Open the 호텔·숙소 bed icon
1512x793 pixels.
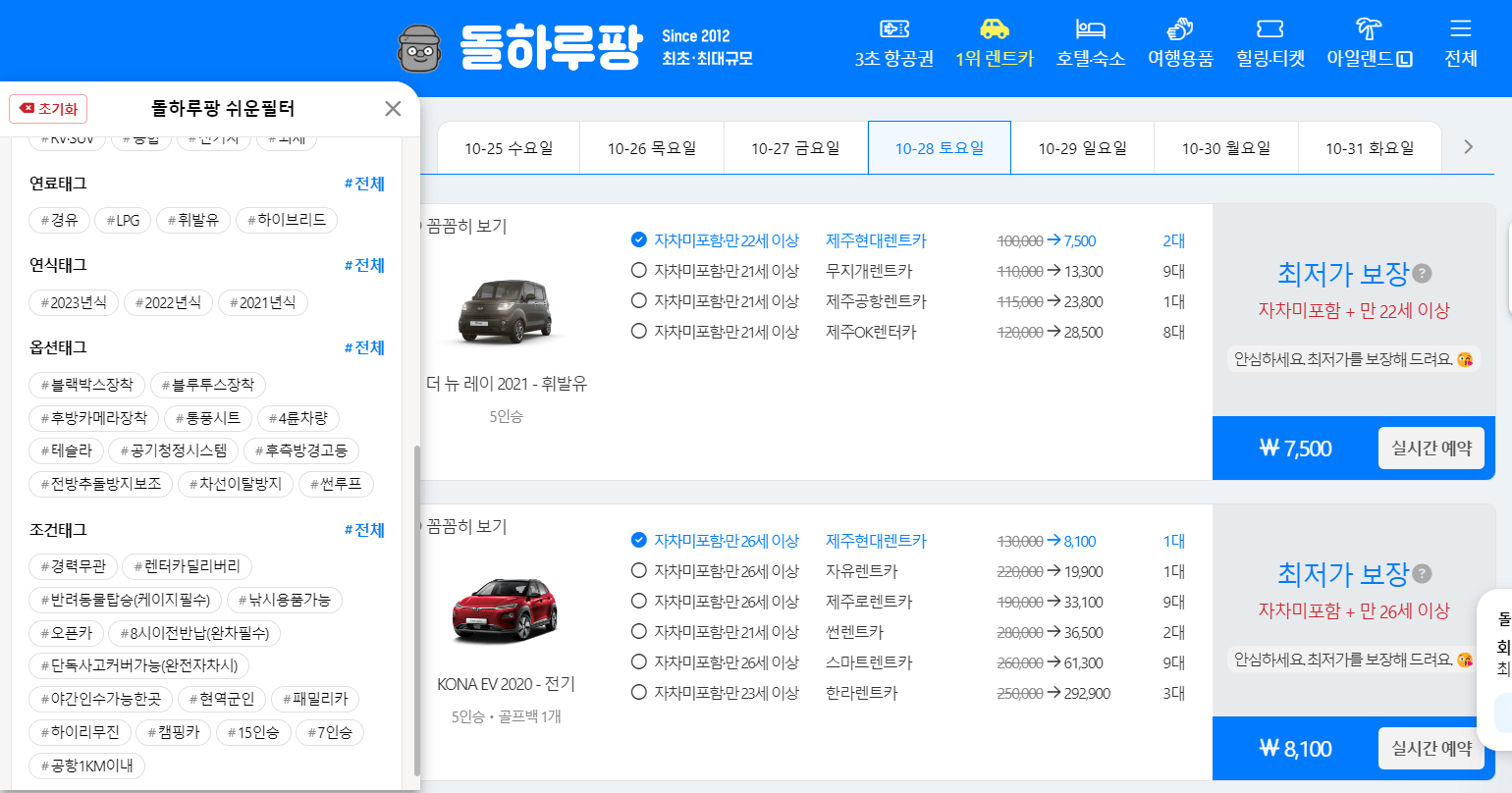tap(1091, 29)
